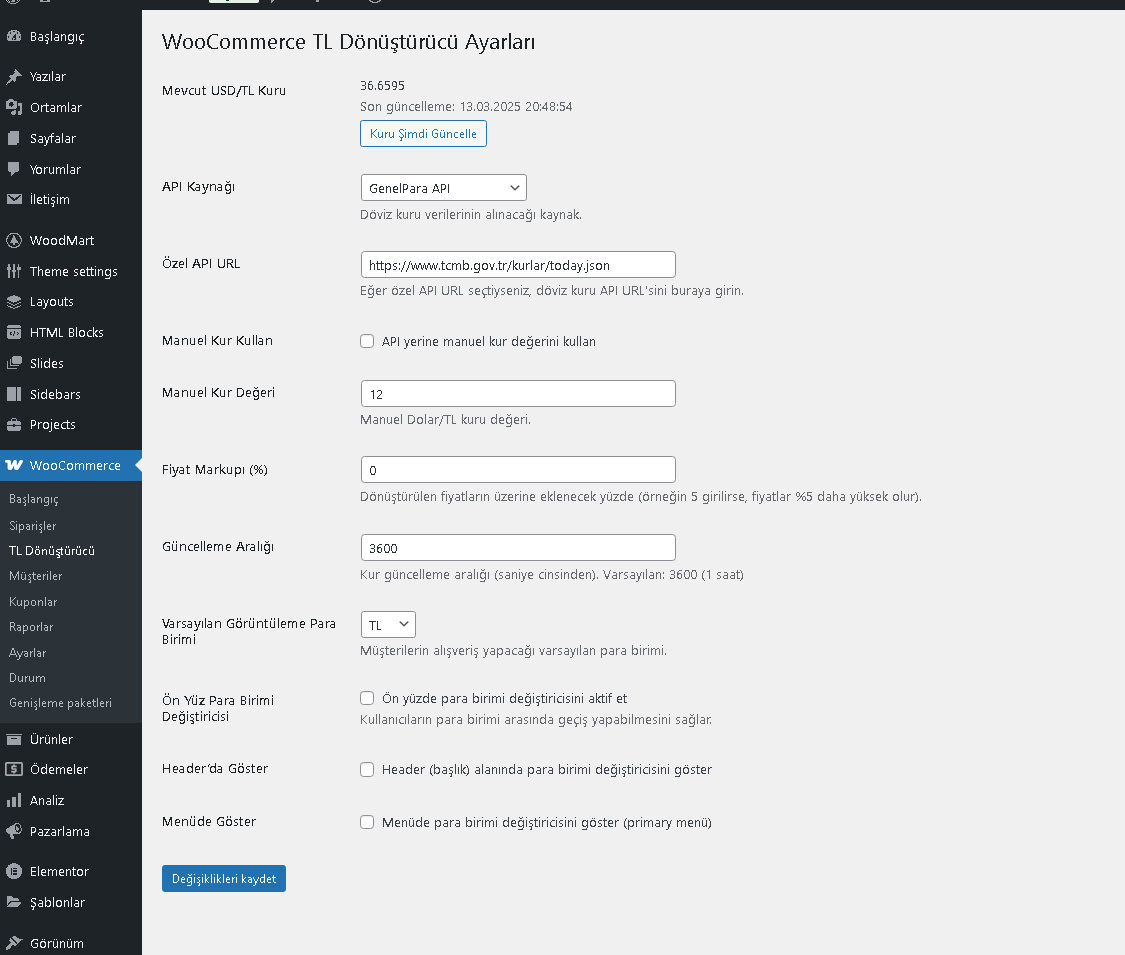Image resolution: width=1125 pixels, height=955 pixels.
Task: Click the Görünüm brush icon
Action: pyautogui.click(x=14, y=943)
